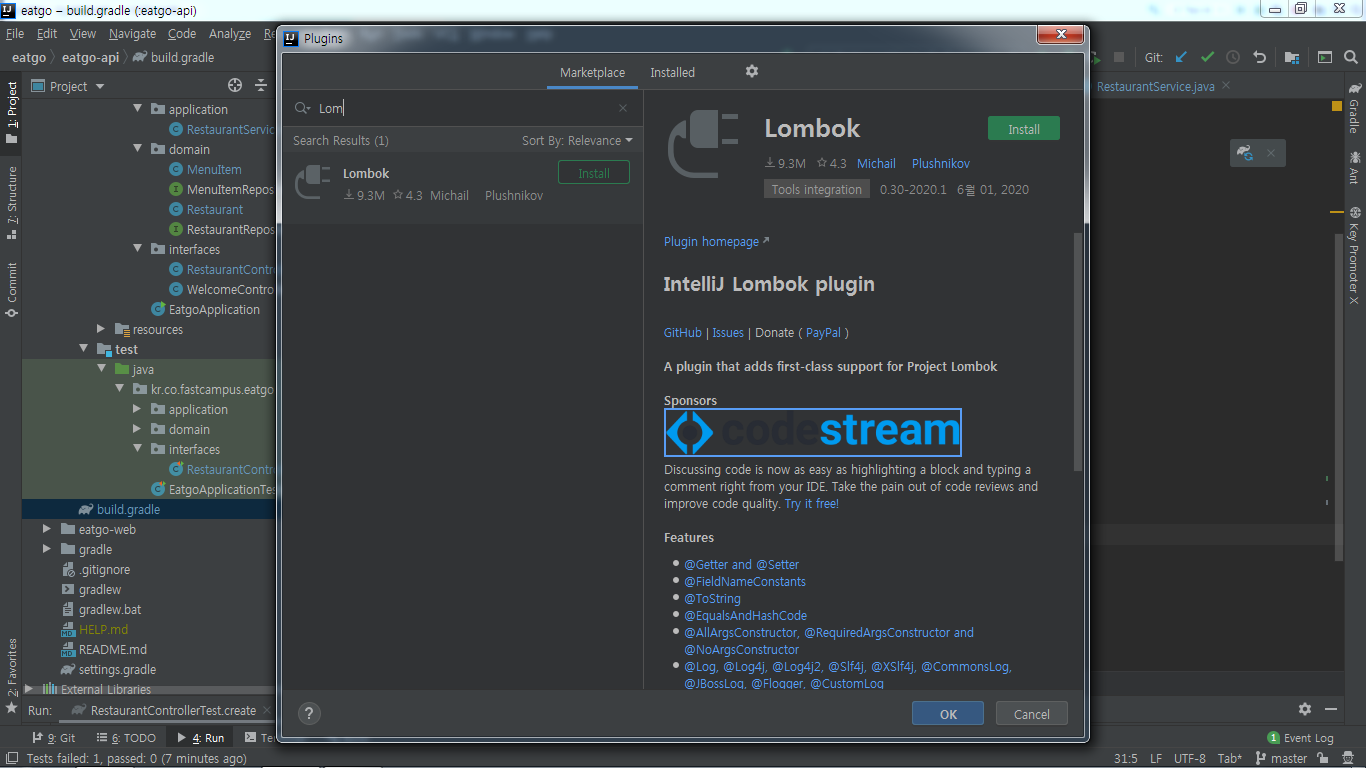Select Lombok plugin in search results
The image size is (1366, 768).
(x=463, y=184)
